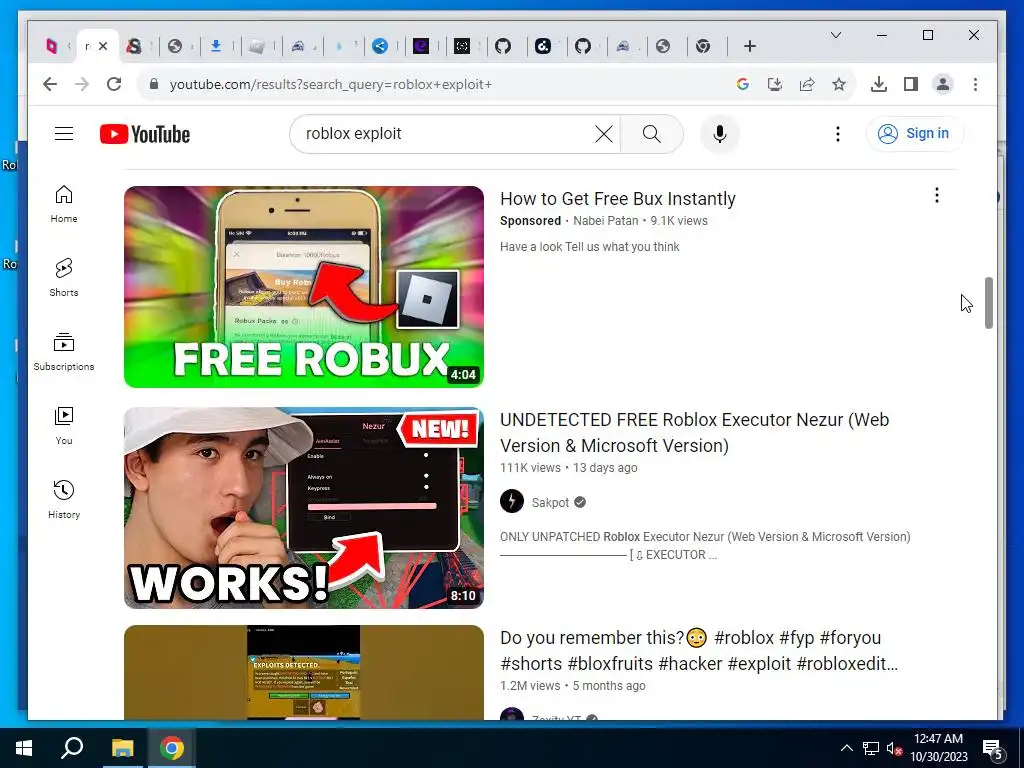Open History in the sidebar
The height and width of the screenshot is (768, 1024).
pyautogui.click(x=64, y=500)
